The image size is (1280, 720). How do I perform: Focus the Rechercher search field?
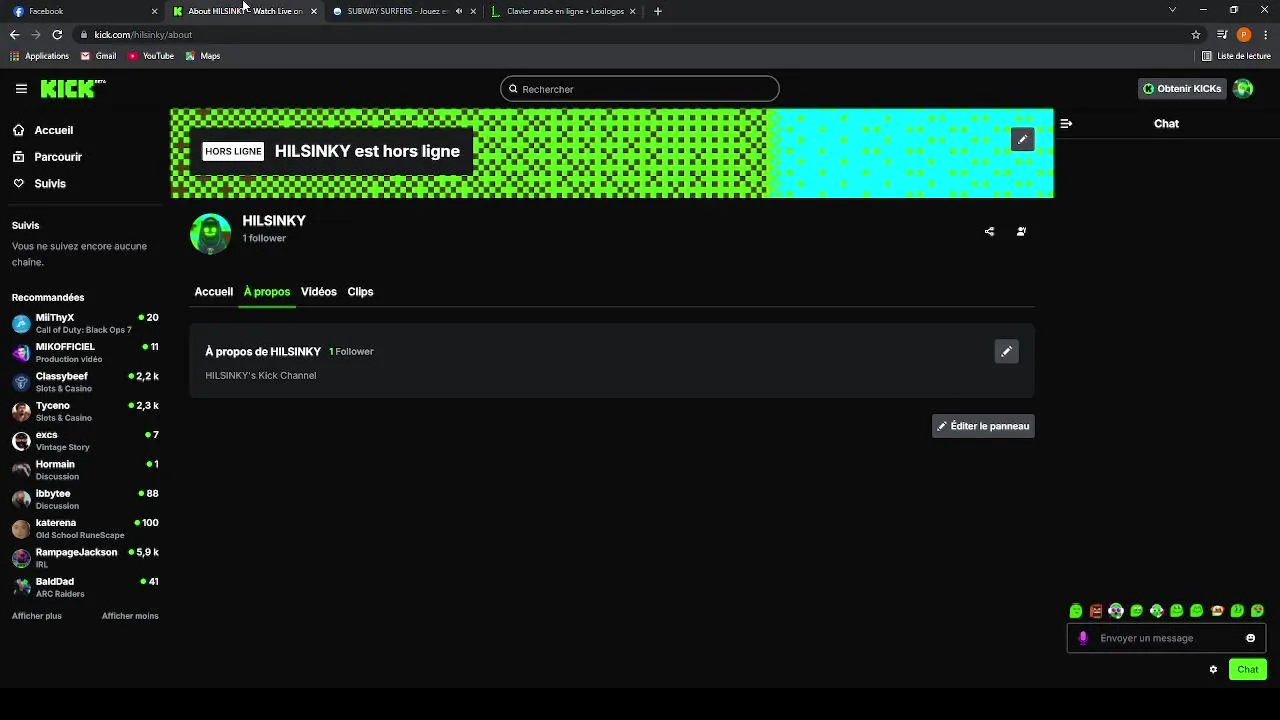coord(640,89)
